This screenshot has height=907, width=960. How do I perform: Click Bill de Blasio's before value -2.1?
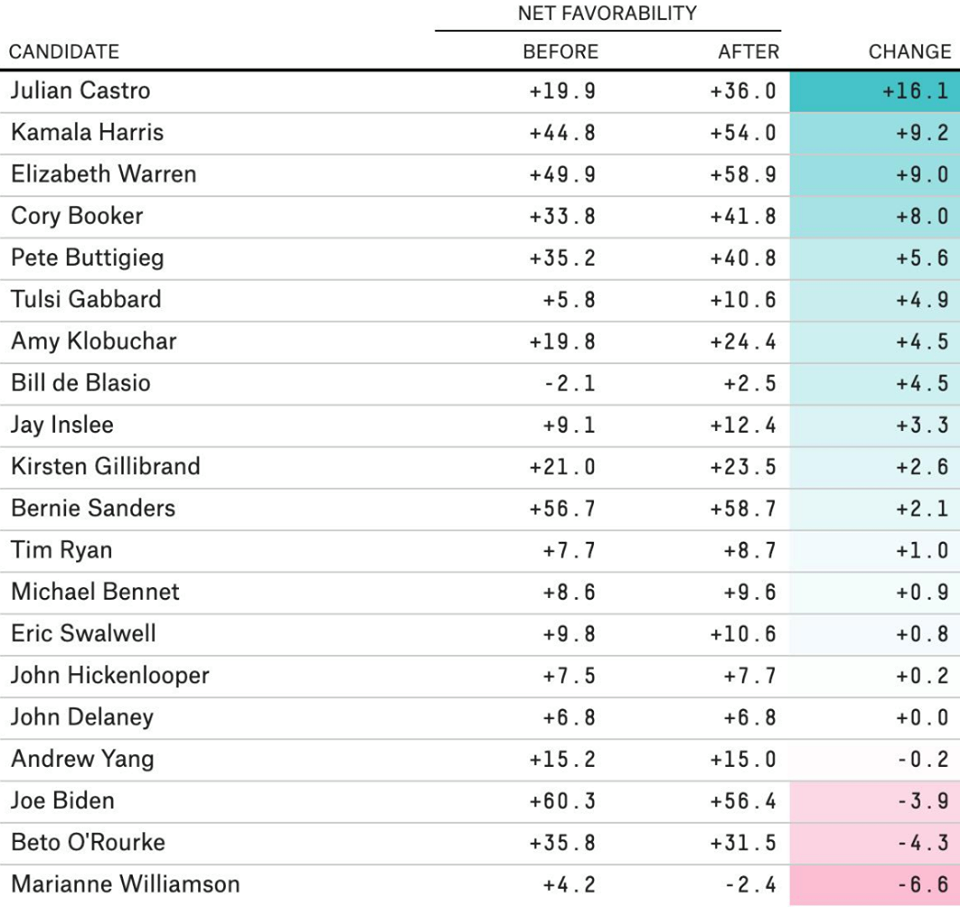click(569, 383)
